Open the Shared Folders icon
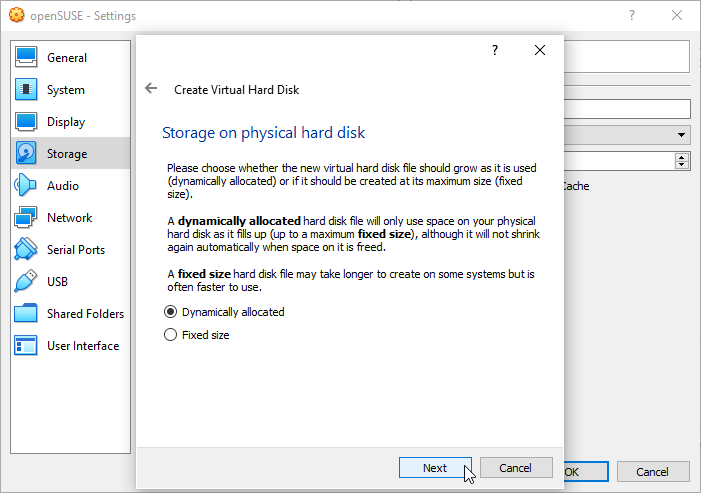This screenshot has width=701, height=493. [27, 314]
